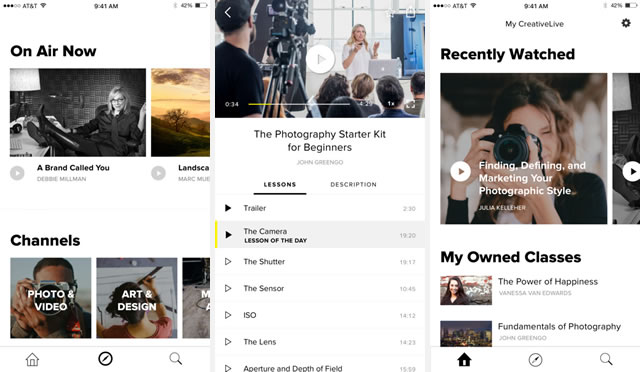This screenshot has height=372, width=640.
Task: Seek on the video progress bar
Action: pyautogui.click(x=300, y=104)
